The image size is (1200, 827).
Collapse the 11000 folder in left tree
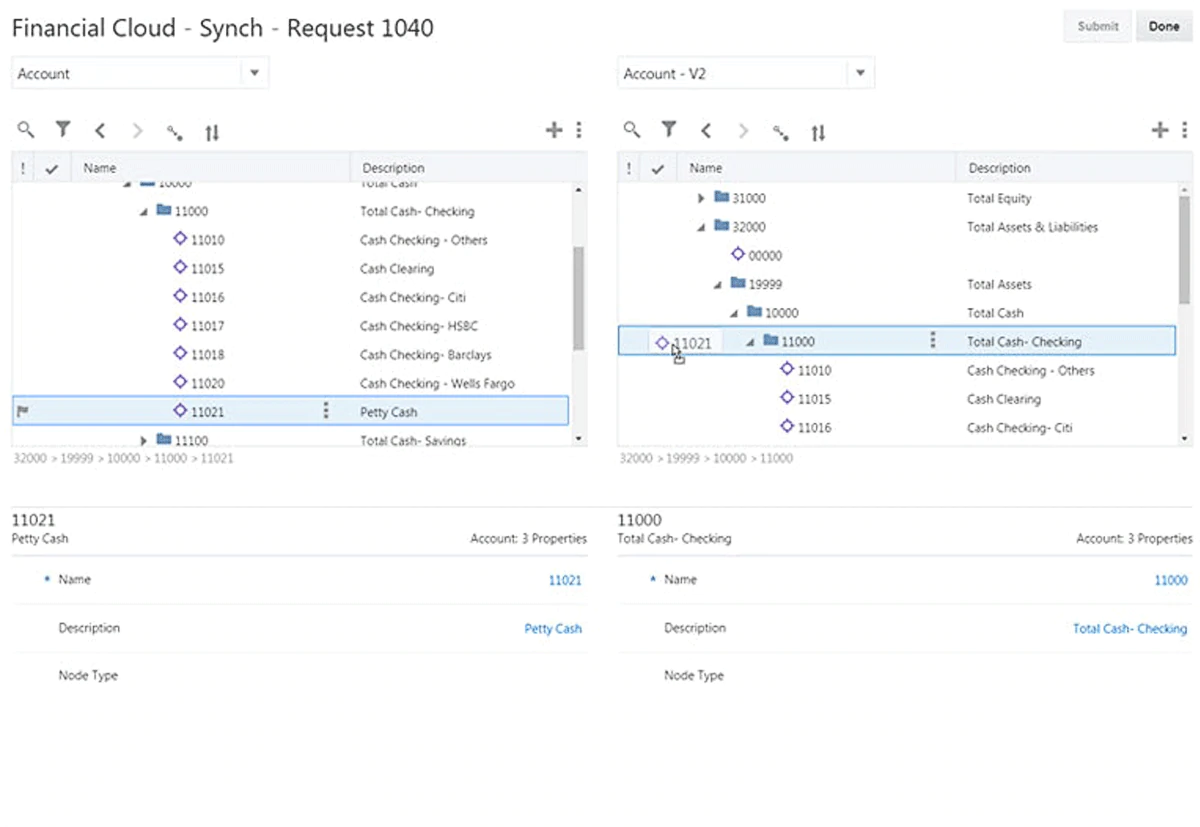[144, 212]
